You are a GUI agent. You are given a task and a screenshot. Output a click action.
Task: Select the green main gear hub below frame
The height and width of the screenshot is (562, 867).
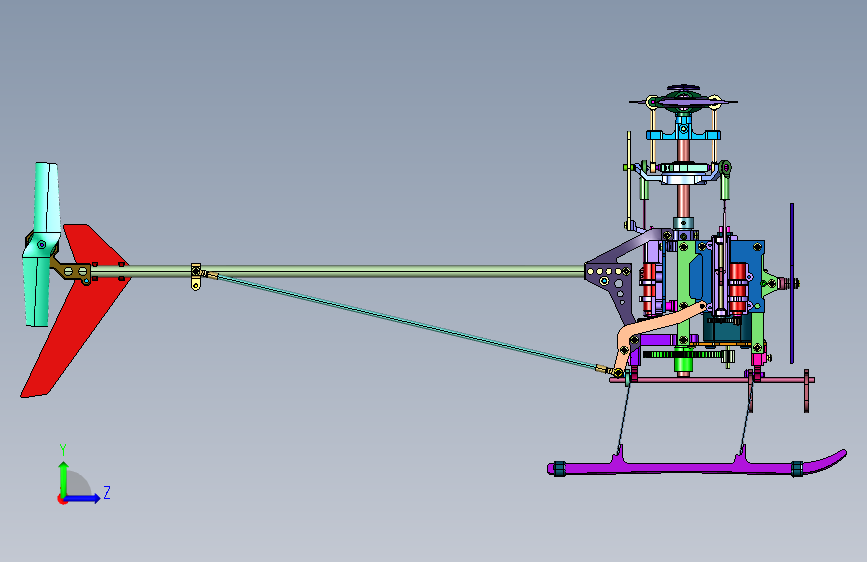(683, 365)
